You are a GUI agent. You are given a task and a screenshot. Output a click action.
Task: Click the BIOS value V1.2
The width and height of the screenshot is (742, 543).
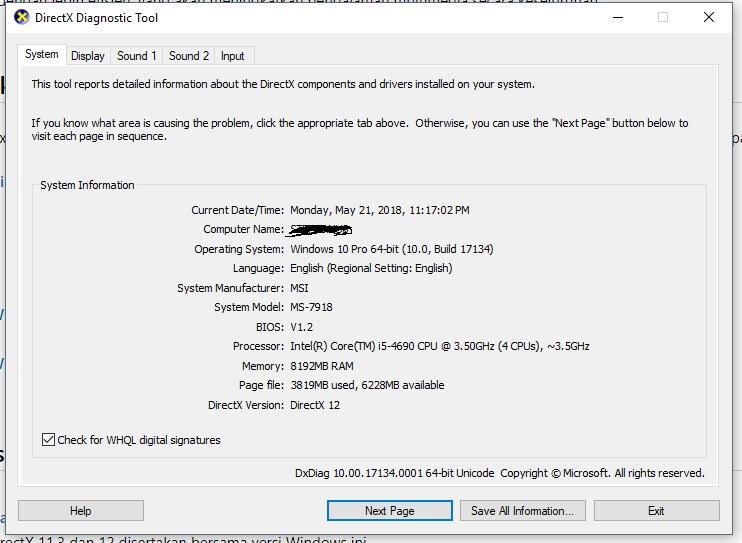coord(301,327)
